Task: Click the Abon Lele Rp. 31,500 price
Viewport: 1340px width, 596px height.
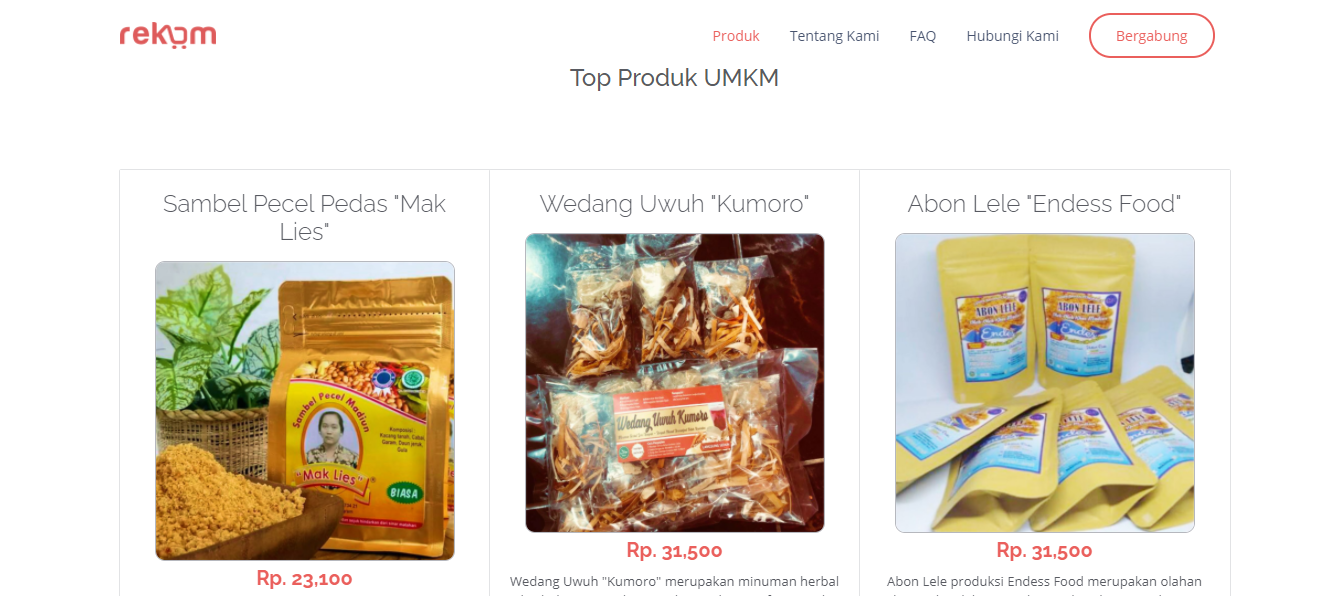Action: tap(1044, 550)
